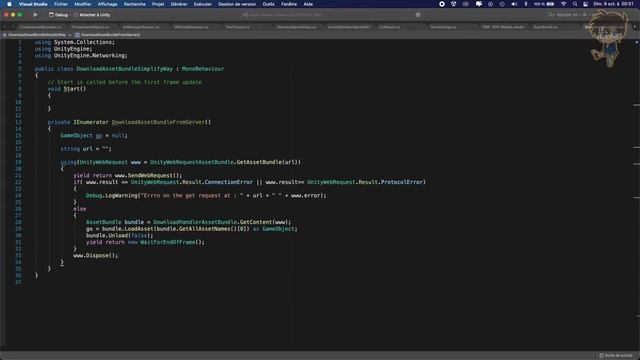Open the tab overflow dropdown arrow
Image resolution: width=640 pixels, height=360 pixels.
tap(635, 27)
